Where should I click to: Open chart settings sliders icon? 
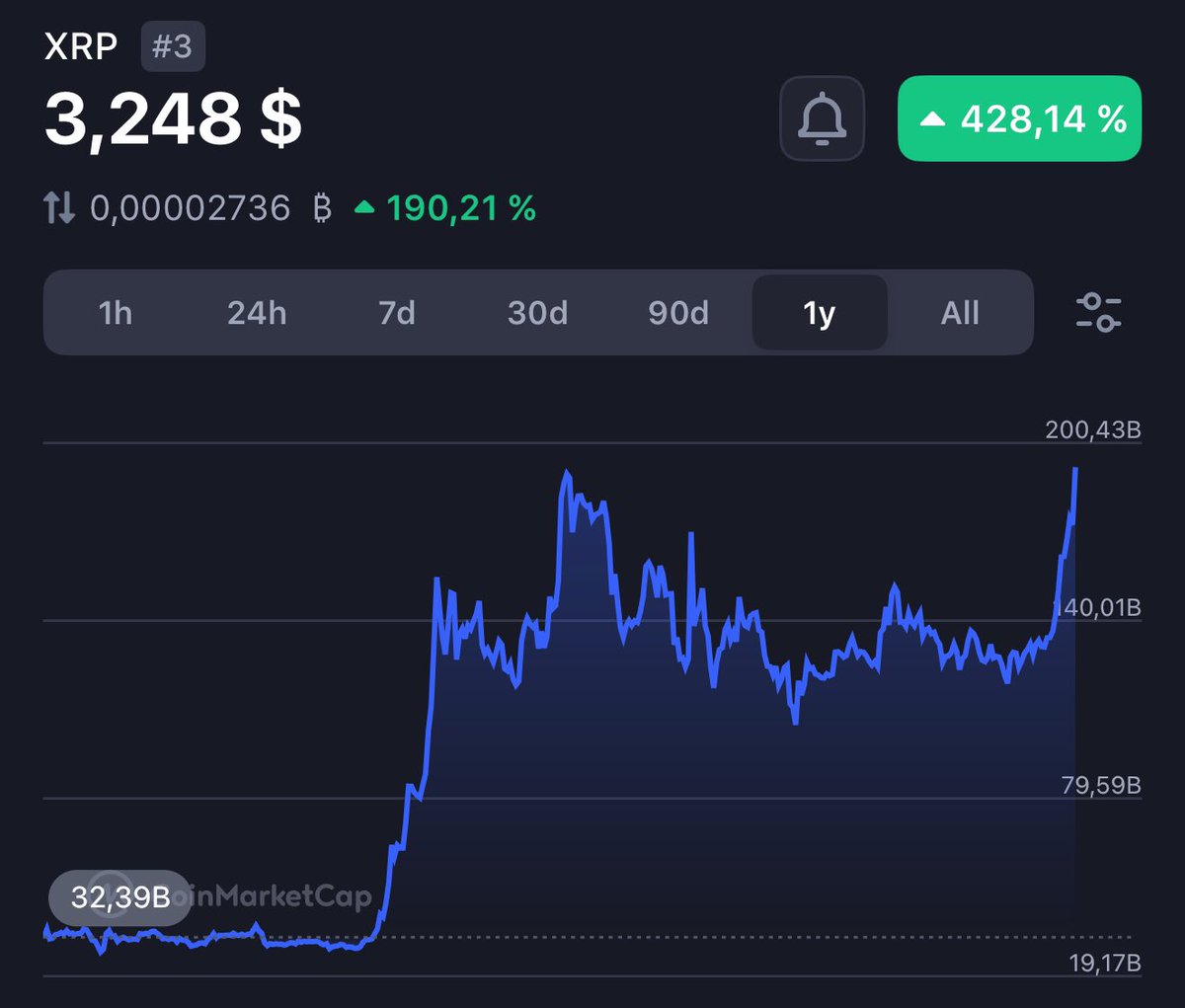[1098, 312]
